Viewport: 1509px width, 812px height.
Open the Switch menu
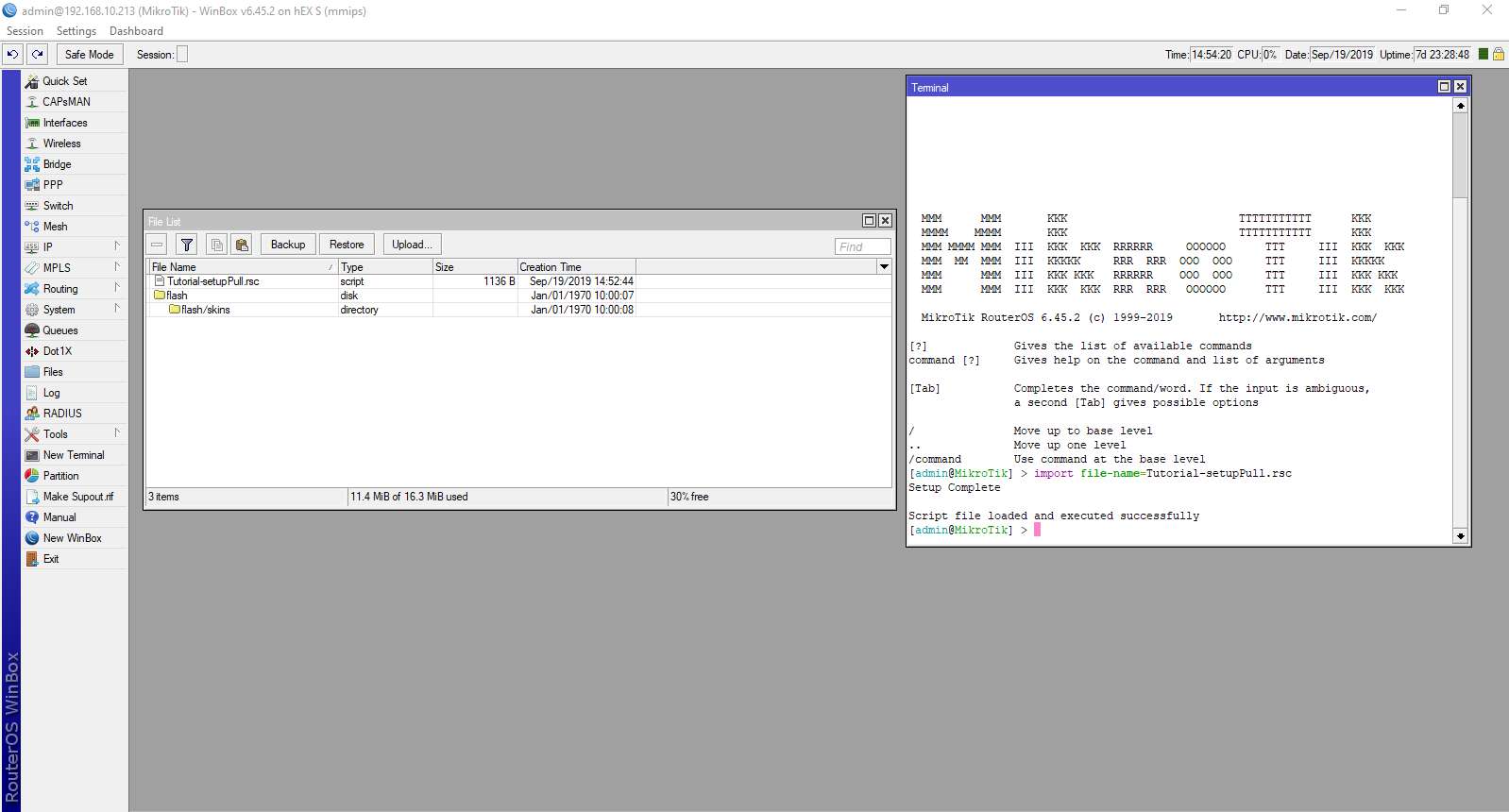(74, 206)
